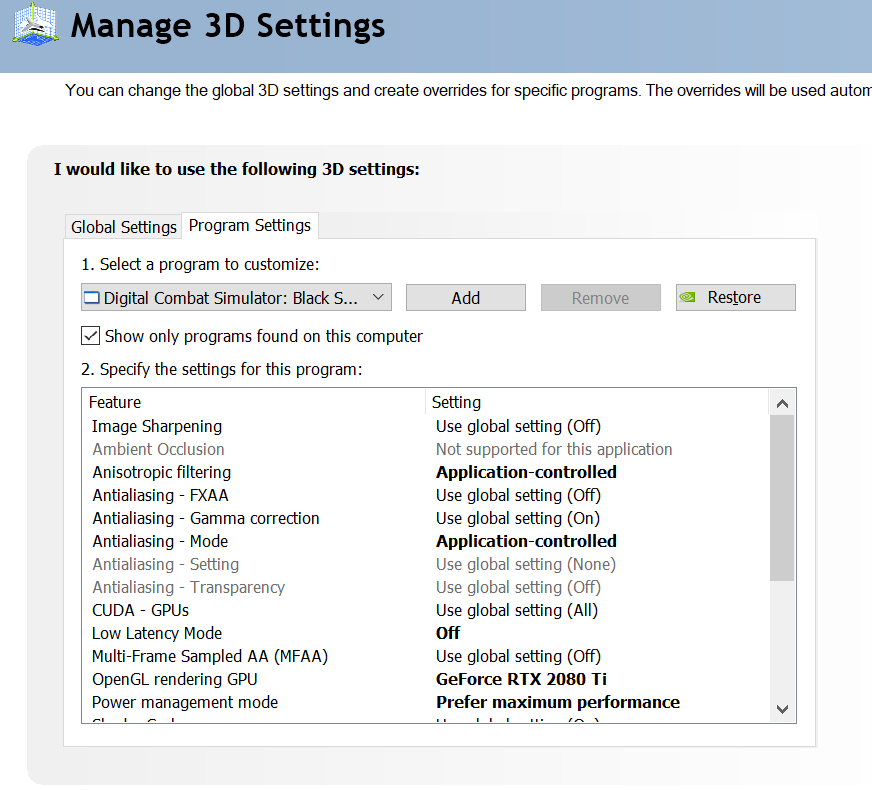The height and width of the screenshot is (790, 872).
Task: Click the settings list scrollbar thumb
Action: click(x=782, y=498)
